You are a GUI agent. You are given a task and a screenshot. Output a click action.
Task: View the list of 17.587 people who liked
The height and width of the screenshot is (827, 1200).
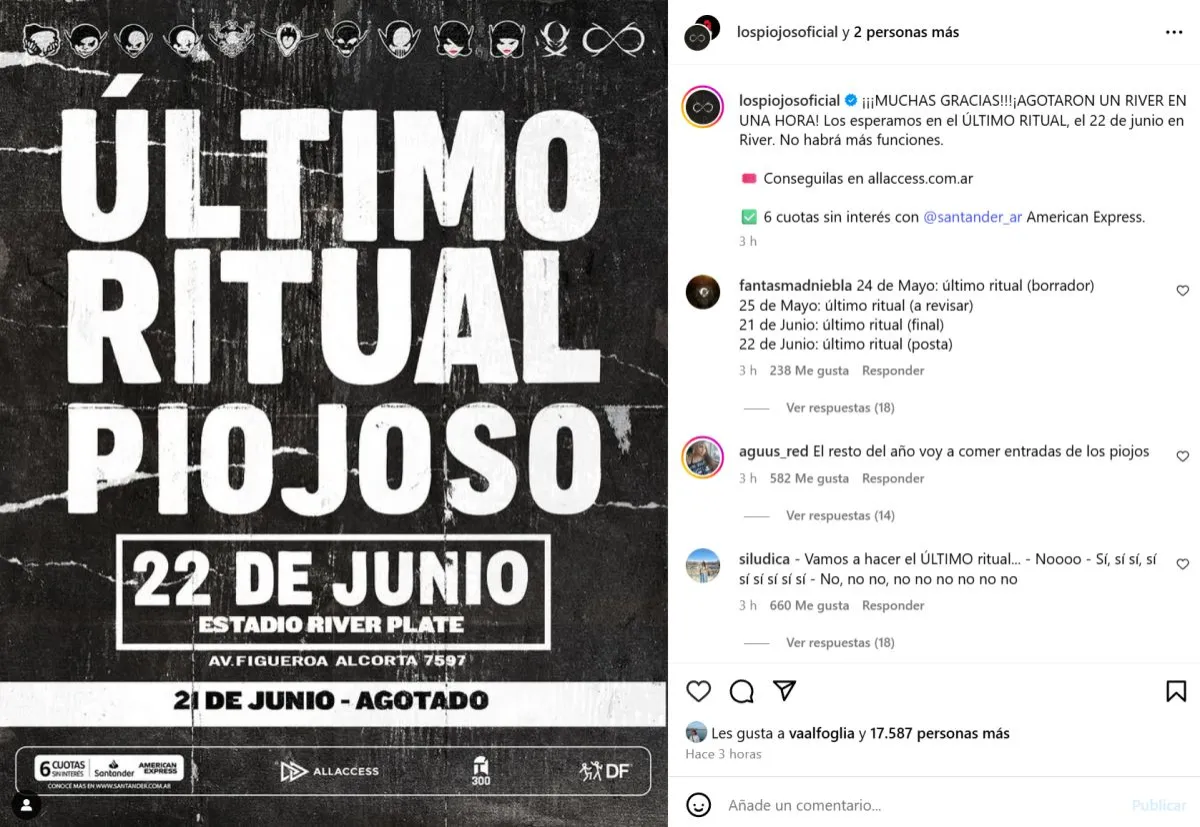(940, 733)
